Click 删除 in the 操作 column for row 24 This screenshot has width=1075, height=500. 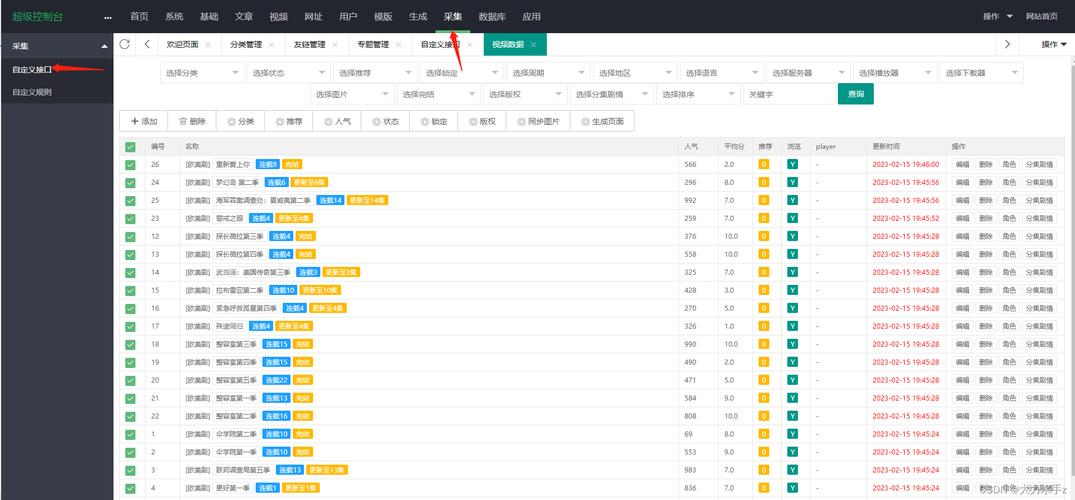click(985, 182)
